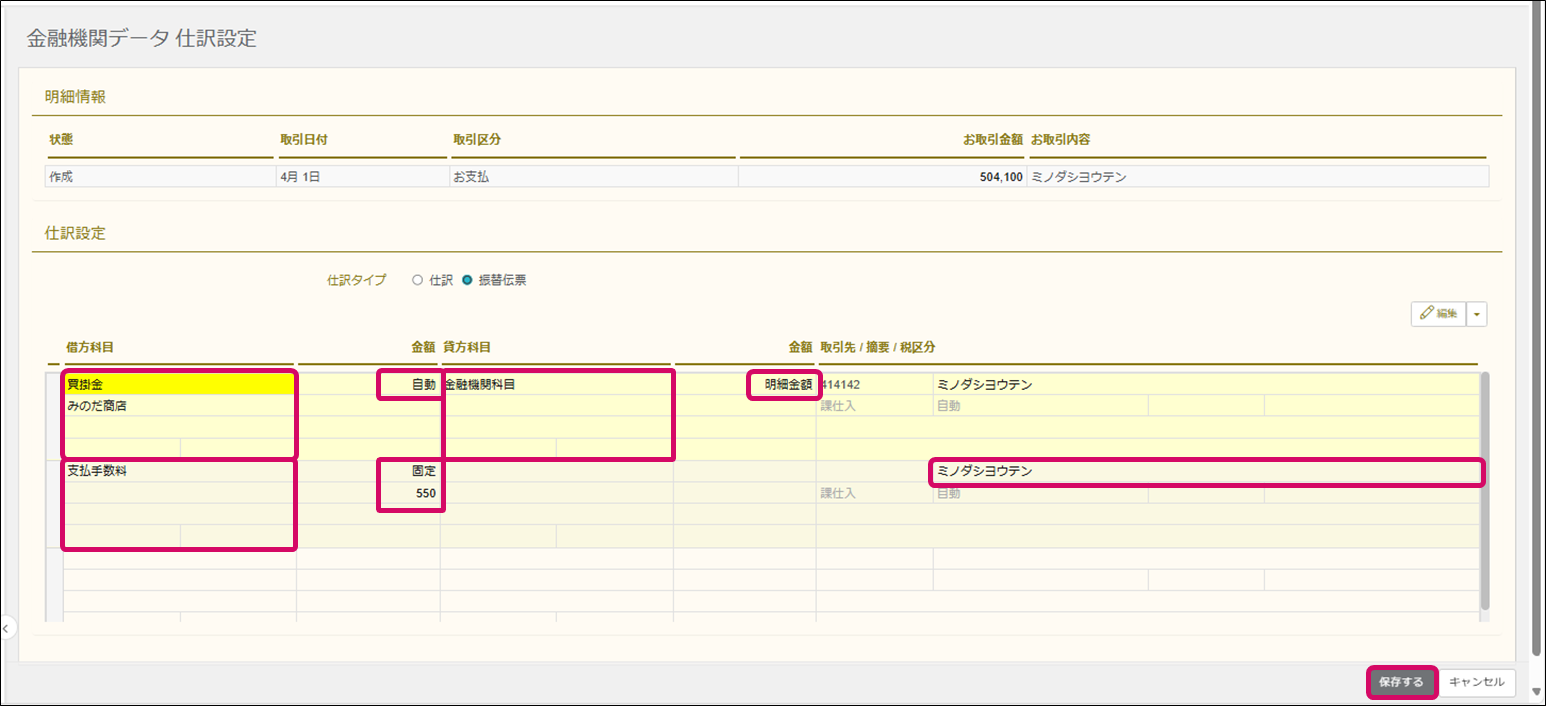Select the 仕訳 radio button

pos(418,281)
